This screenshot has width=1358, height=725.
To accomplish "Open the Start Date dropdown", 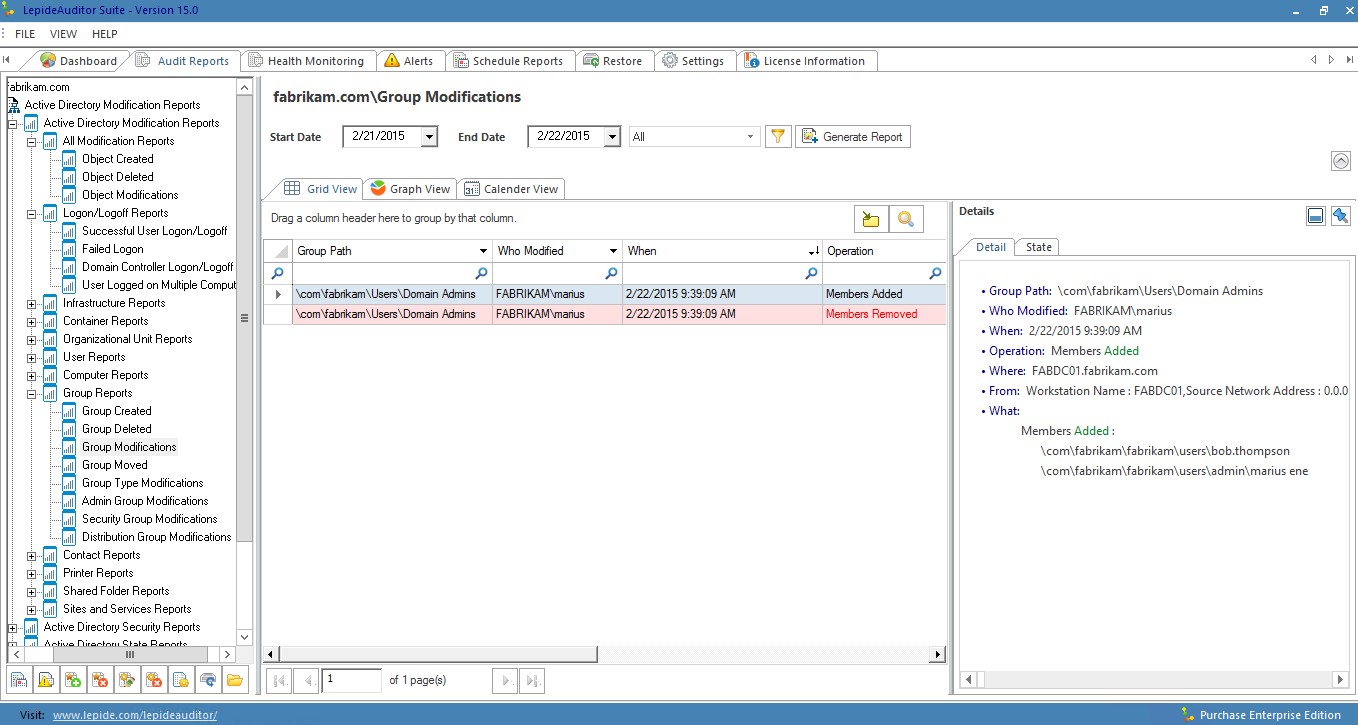I will tap(429, 137).
